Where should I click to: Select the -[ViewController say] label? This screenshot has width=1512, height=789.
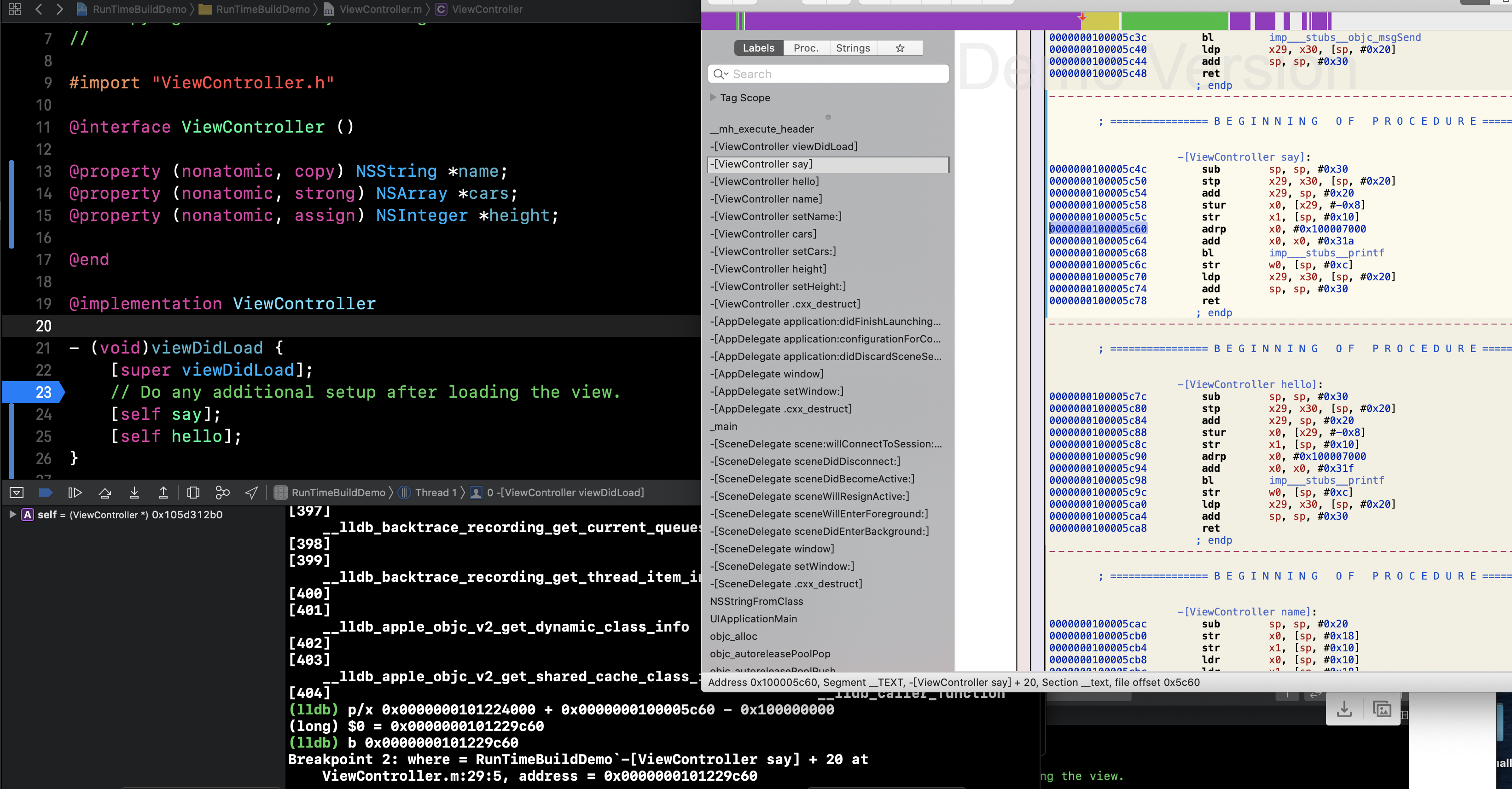828,164
